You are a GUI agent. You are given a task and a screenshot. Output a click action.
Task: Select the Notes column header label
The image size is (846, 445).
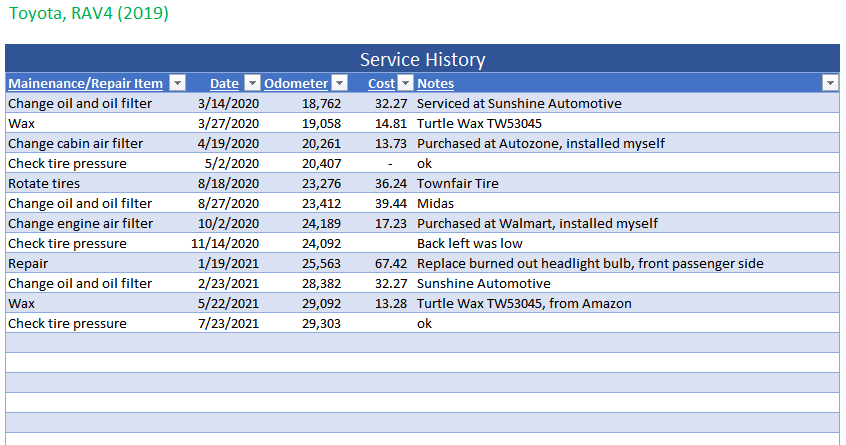click(435, 84)
